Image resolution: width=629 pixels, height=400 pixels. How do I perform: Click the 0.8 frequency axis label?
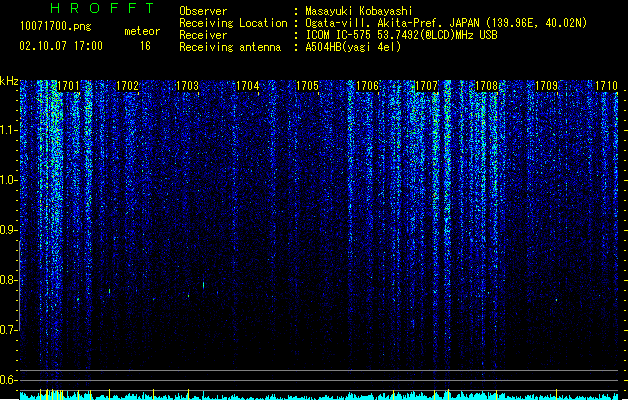[8, 280]
